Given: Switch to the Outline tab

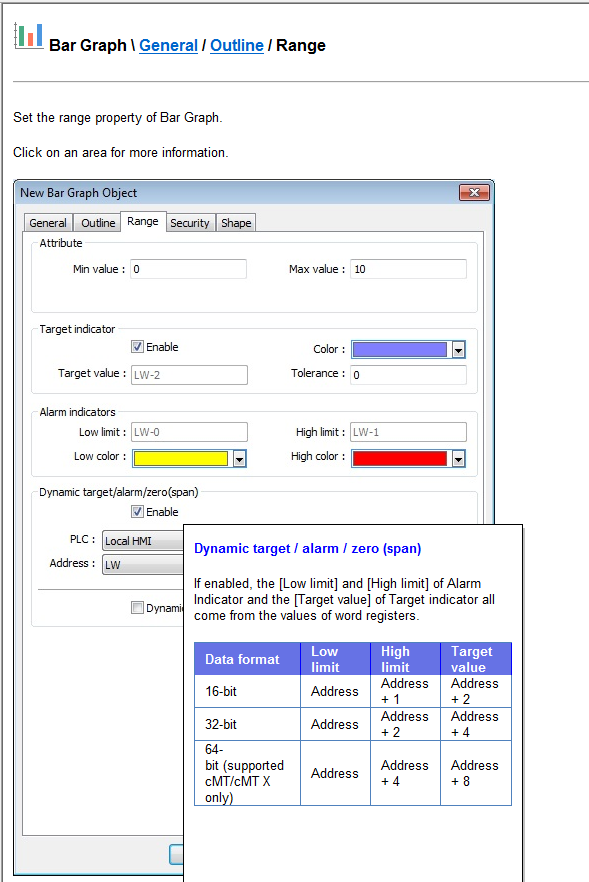Looking at the screenshot, I should point(98,223).
